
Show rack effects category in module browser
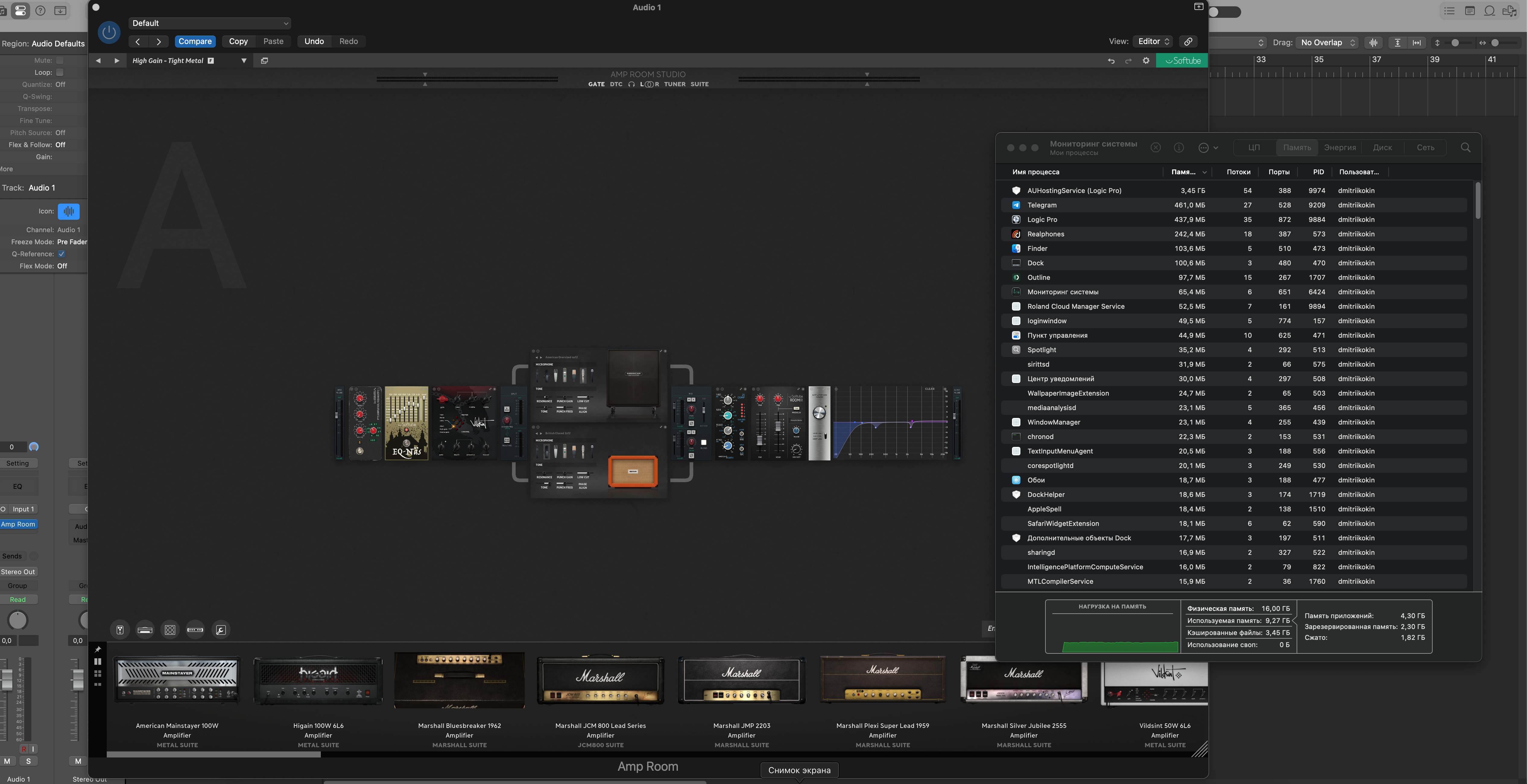point(195,630)
